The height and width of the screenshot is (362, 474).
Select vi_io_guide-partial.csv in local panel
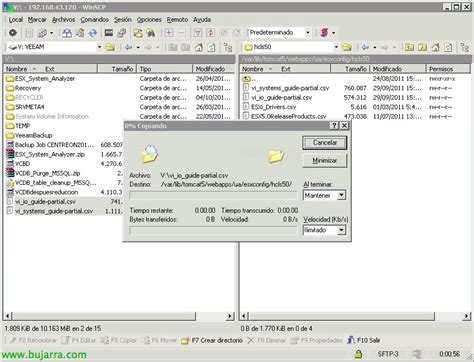point(41,201)
